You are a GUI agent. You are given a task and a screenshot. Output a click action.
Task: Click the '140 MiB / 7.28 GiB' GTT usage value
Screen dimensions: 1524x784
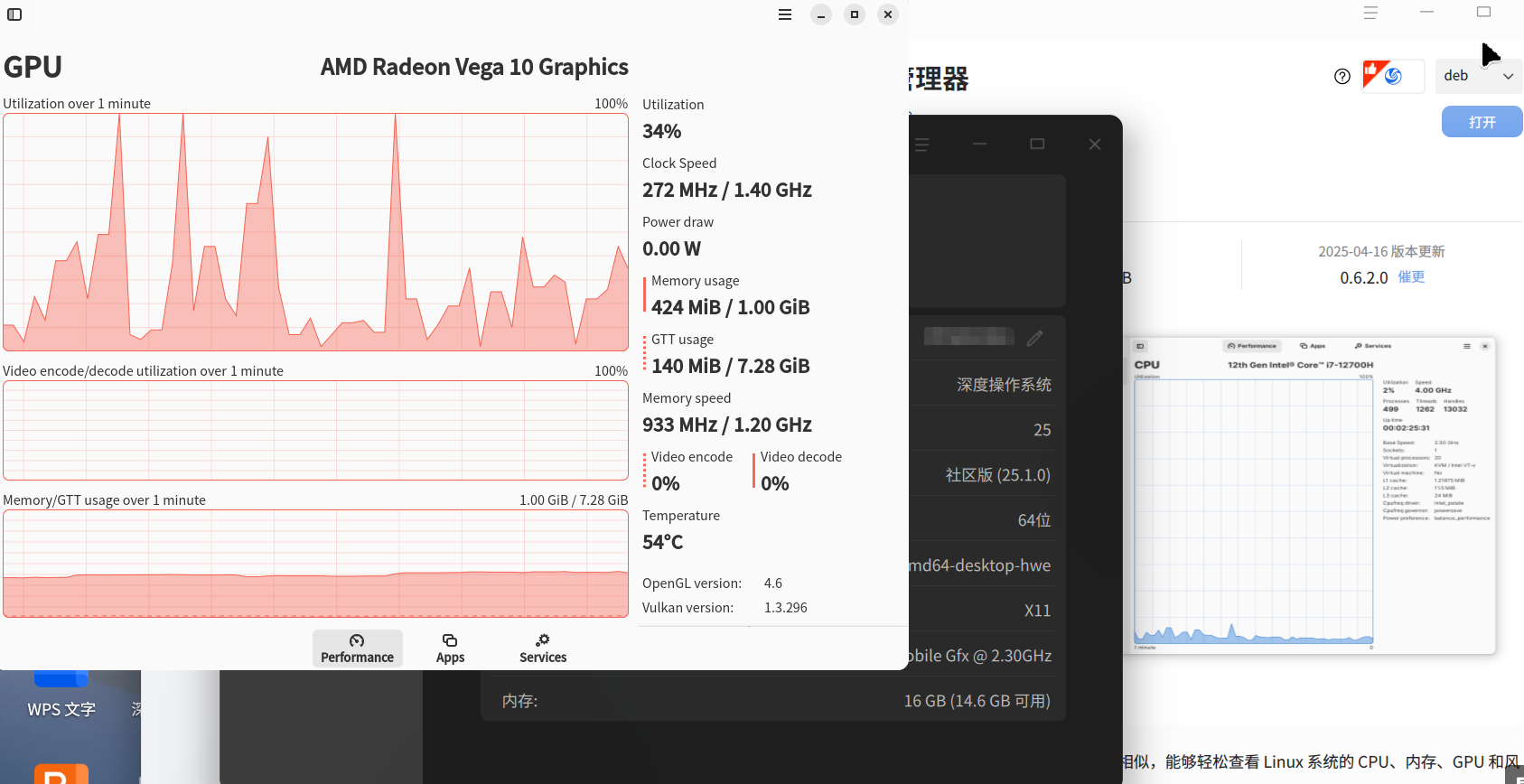click(731, 366)
